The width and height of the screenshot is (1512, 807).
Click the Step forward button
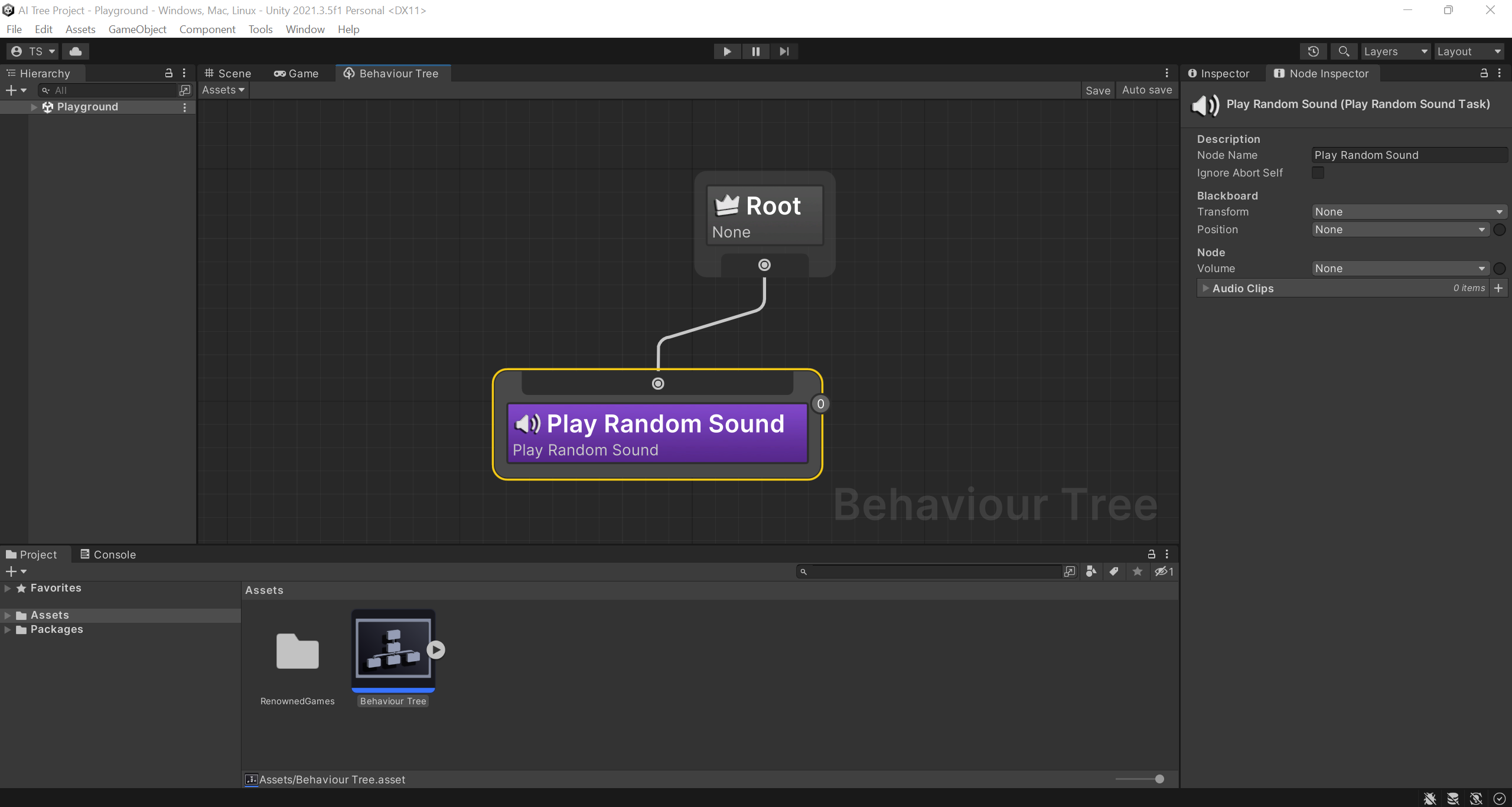(784, 51)
